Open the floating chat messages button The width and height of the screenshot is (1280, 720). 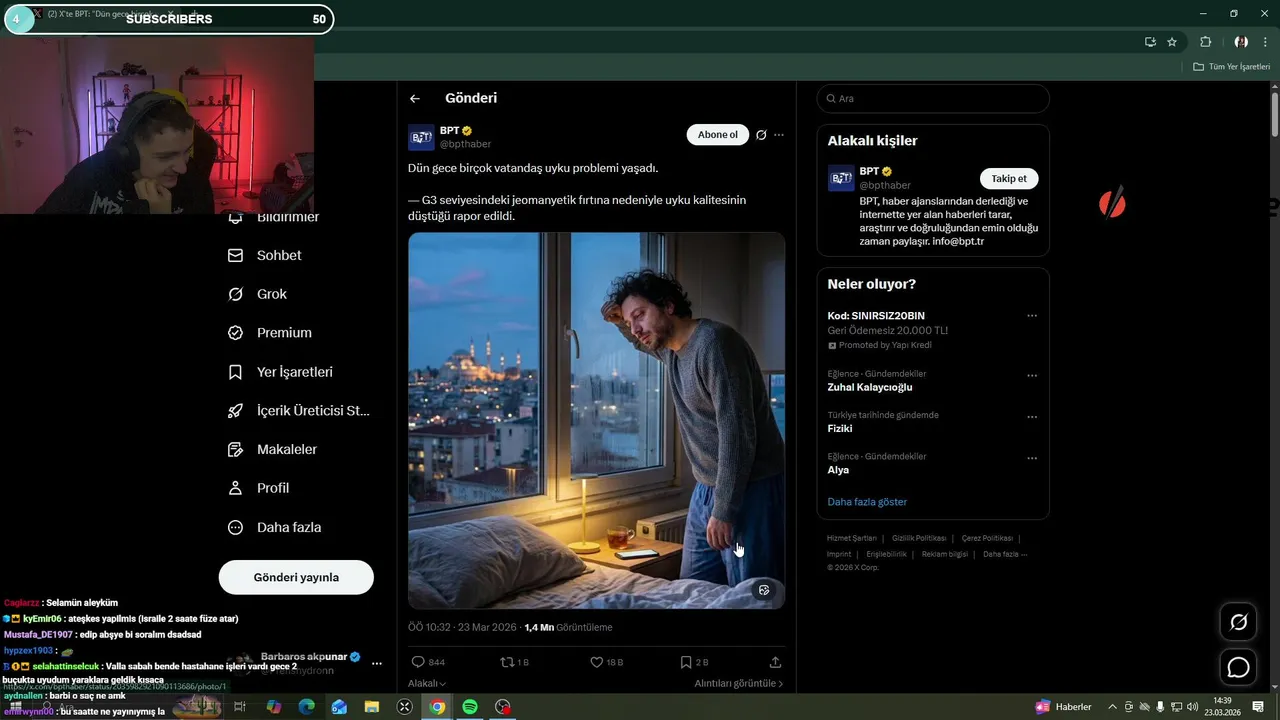point(1238,667)
